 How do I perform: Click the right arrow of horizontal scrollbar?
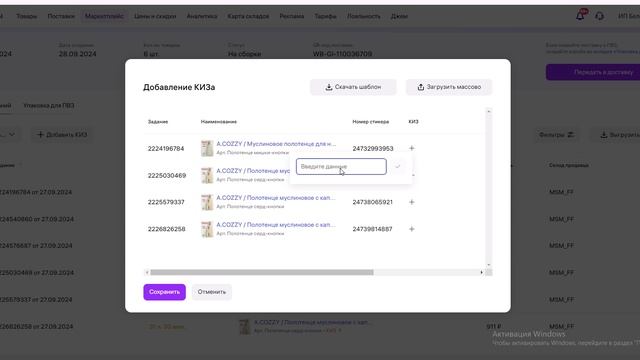tap(481, 272)
